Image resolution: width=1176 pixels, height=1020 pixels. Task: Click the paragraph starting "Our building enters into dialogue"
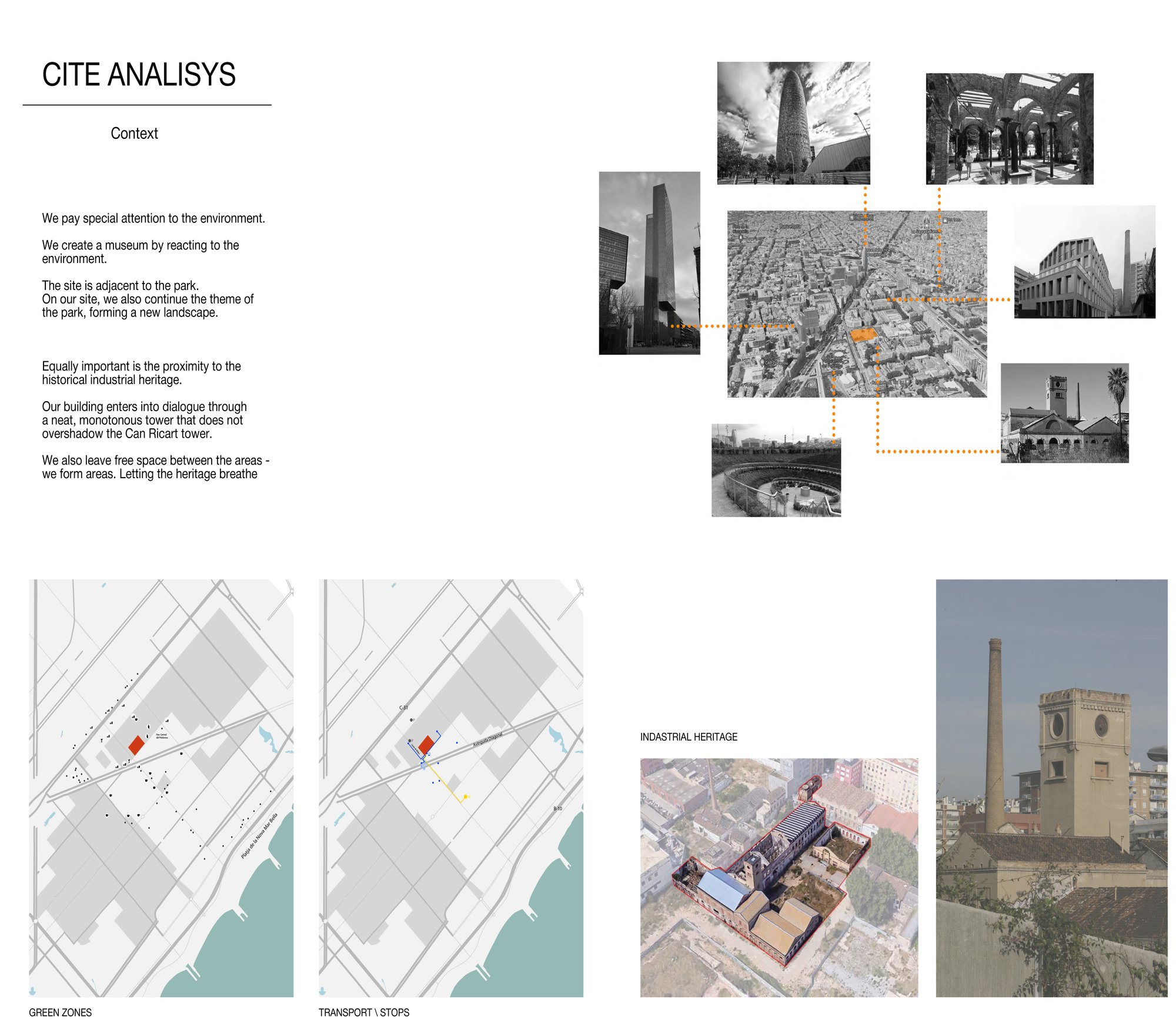[x=144, y=420]
